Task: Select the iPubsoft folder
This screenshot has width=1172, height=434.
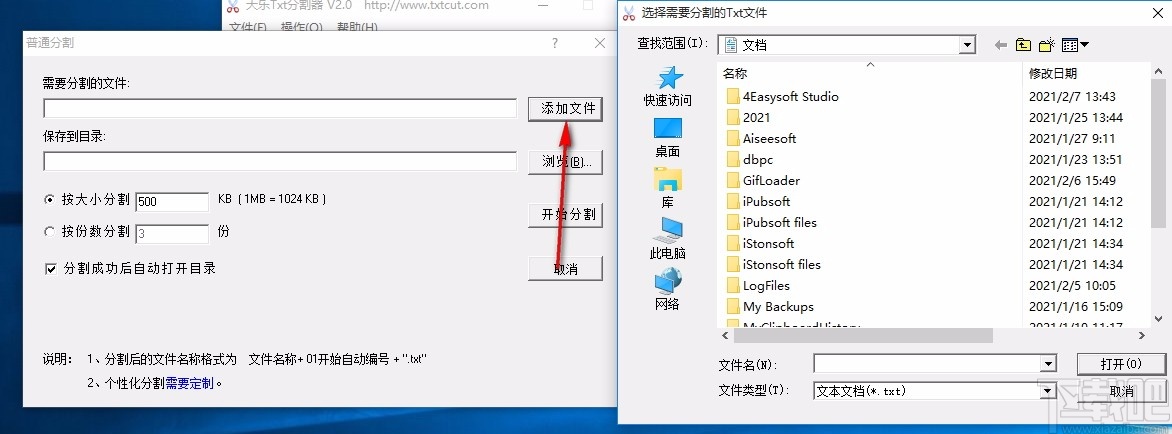Action: (758, 201)
